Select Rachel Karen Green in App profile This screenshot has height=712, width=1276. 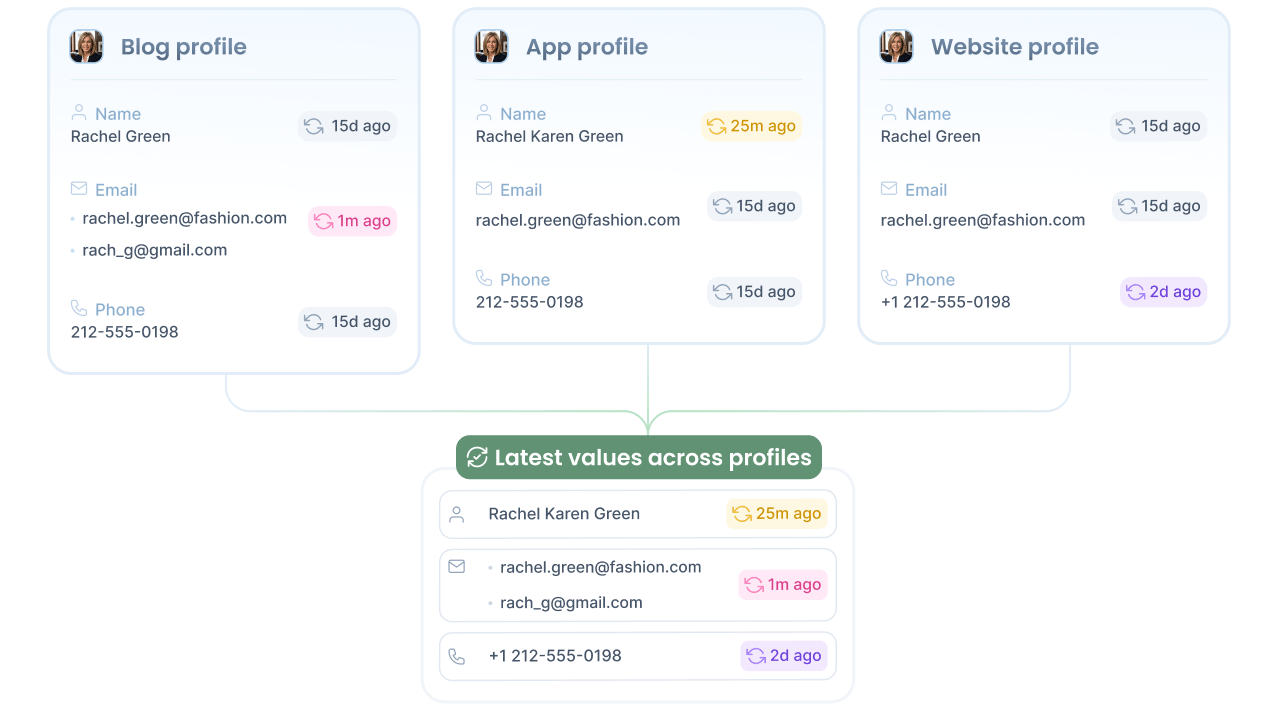click(550, 136)
